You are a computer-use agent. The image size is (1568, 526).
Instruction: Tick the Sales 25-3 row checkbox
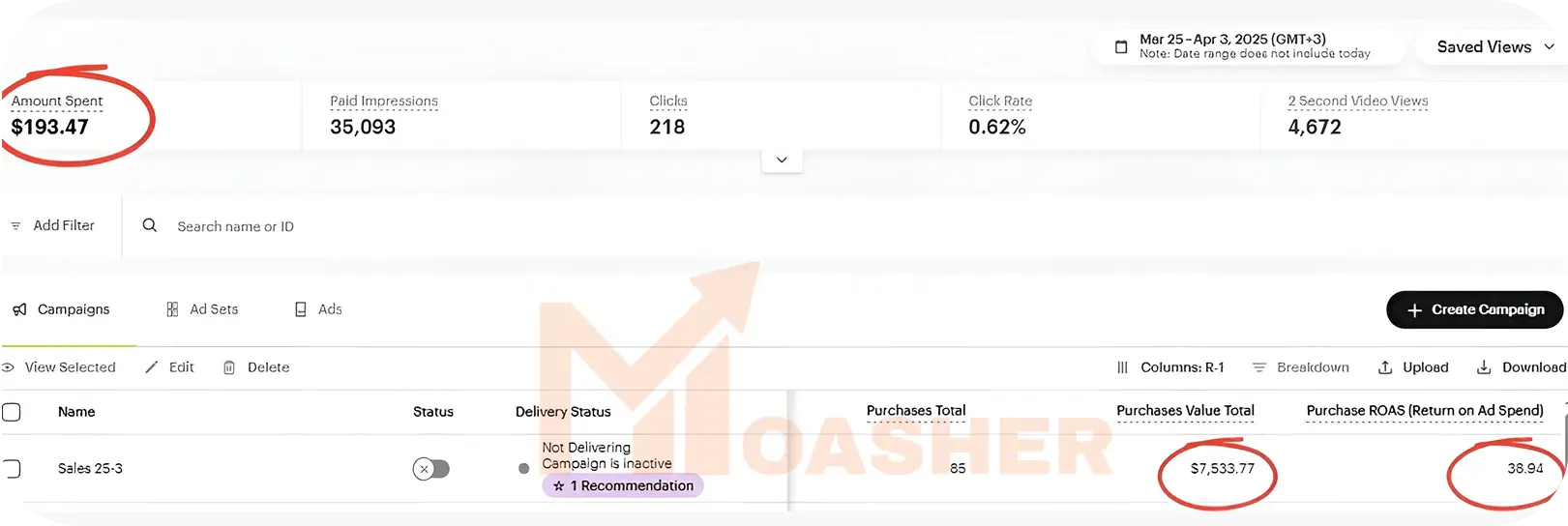[x=12, y=469]
